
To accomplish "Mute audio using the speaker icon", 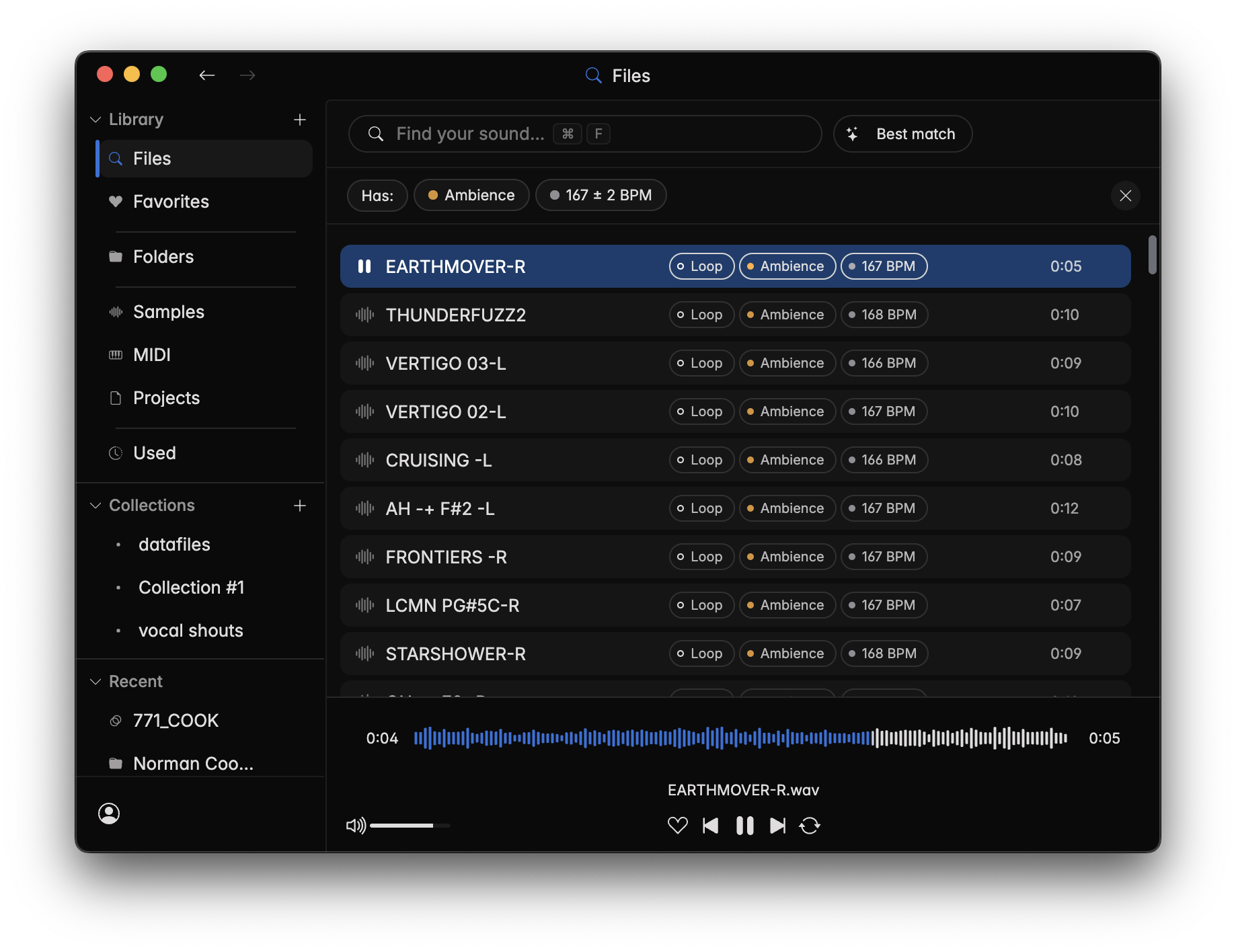I will (355, 826).
